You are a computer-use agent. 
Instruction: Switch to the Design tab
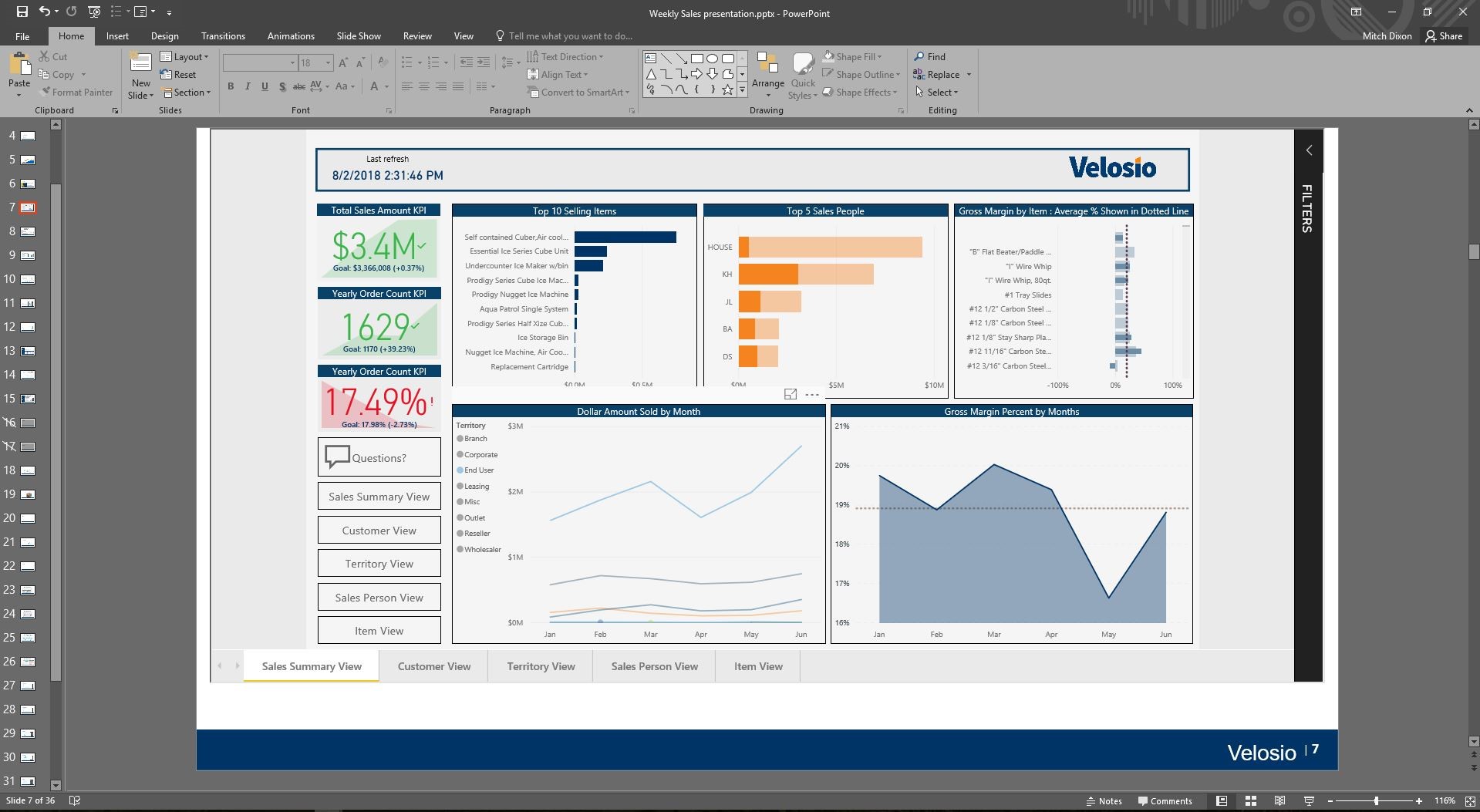(164, 35)
